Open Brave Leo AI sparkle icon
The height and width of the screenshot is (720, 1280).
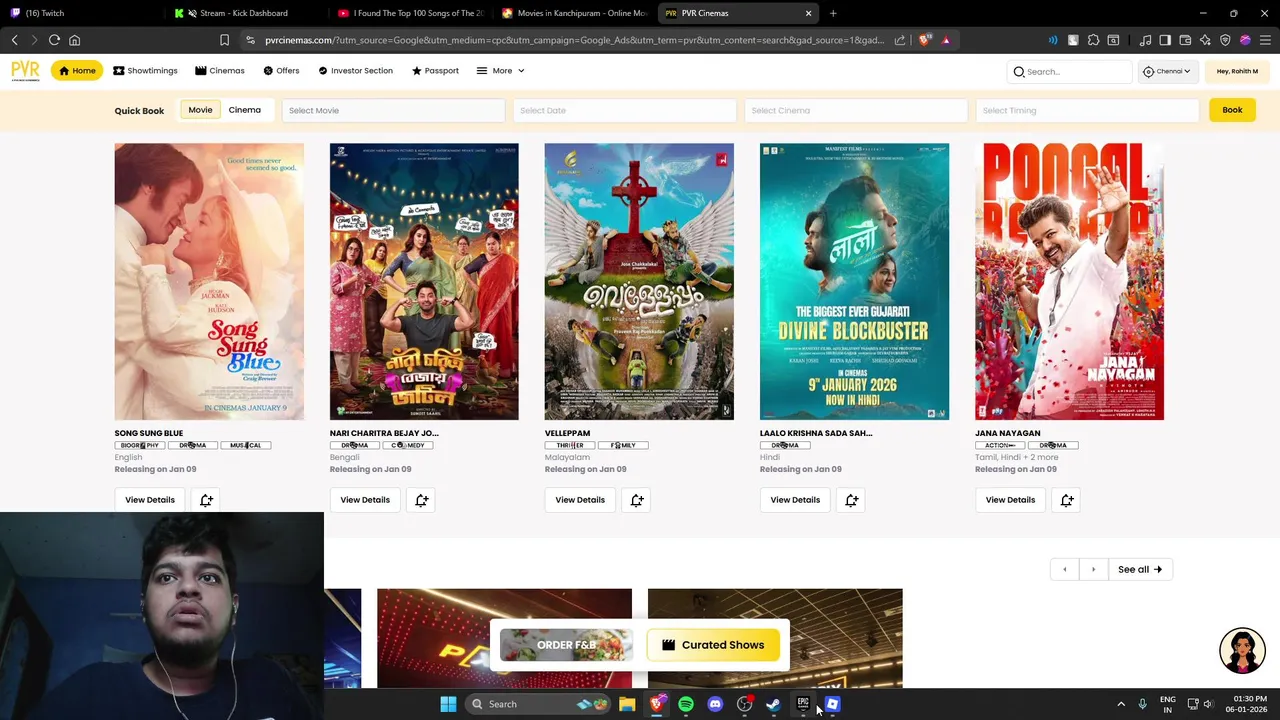click(x=1205, y=40)
